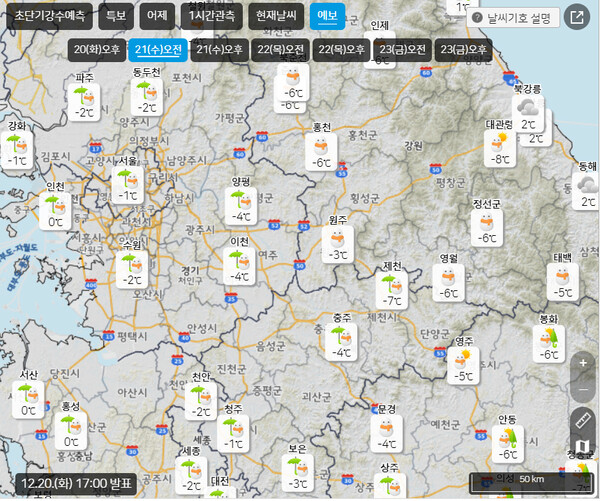
Task: Click the 홍천 snowman icon
Action: click(x=321, y=152)
